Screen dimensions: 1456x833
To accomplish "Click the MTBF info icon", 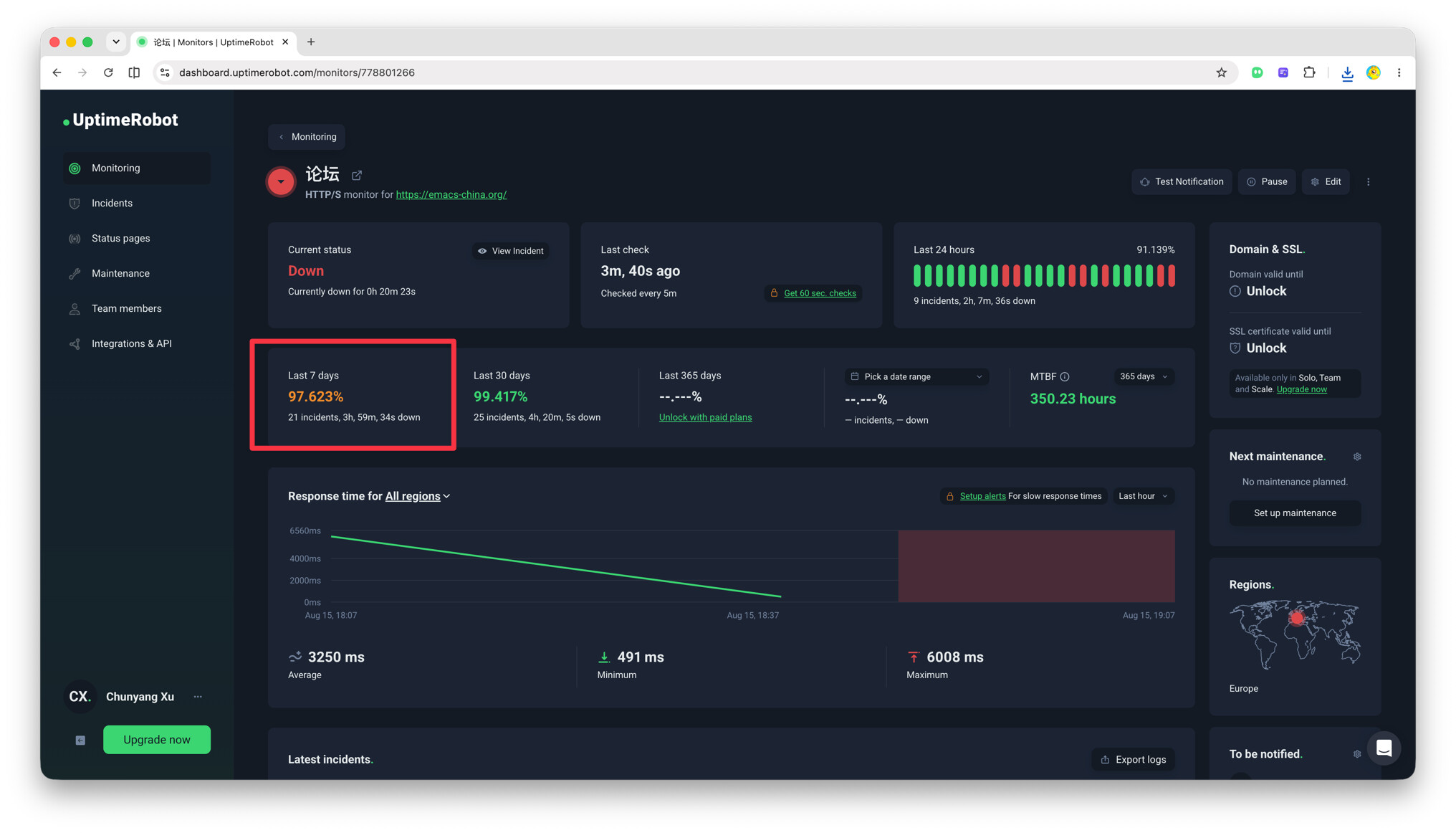I will click(1065, 377).
